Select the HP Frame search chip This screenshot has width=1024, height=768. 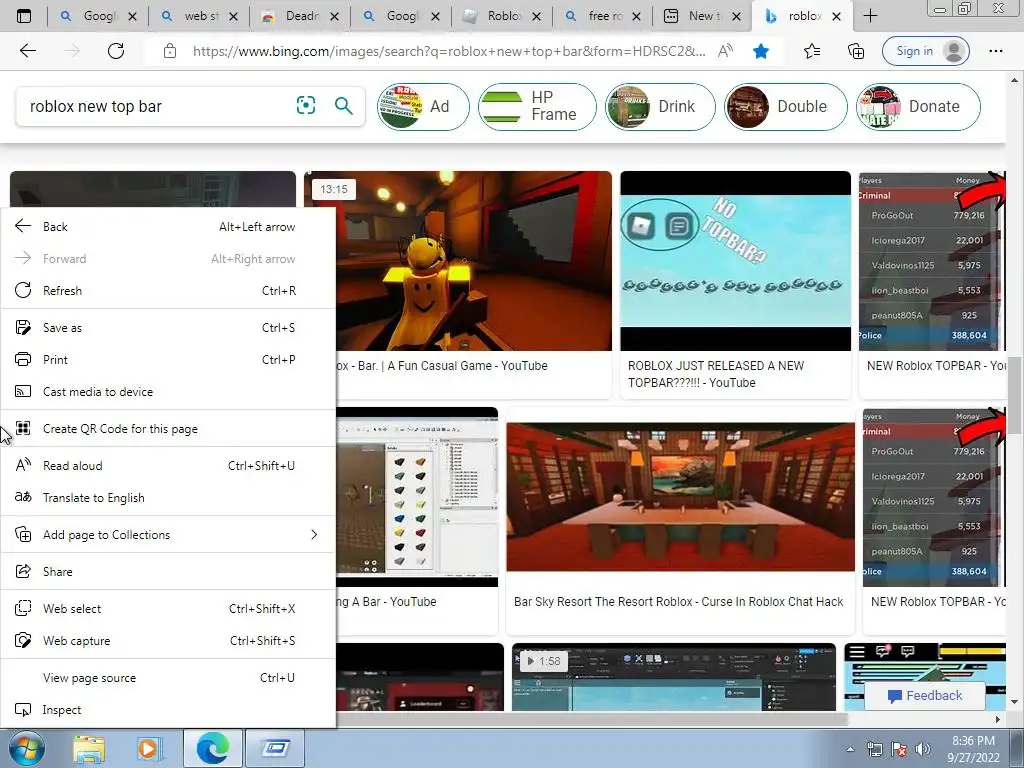(x=537, y=106)
